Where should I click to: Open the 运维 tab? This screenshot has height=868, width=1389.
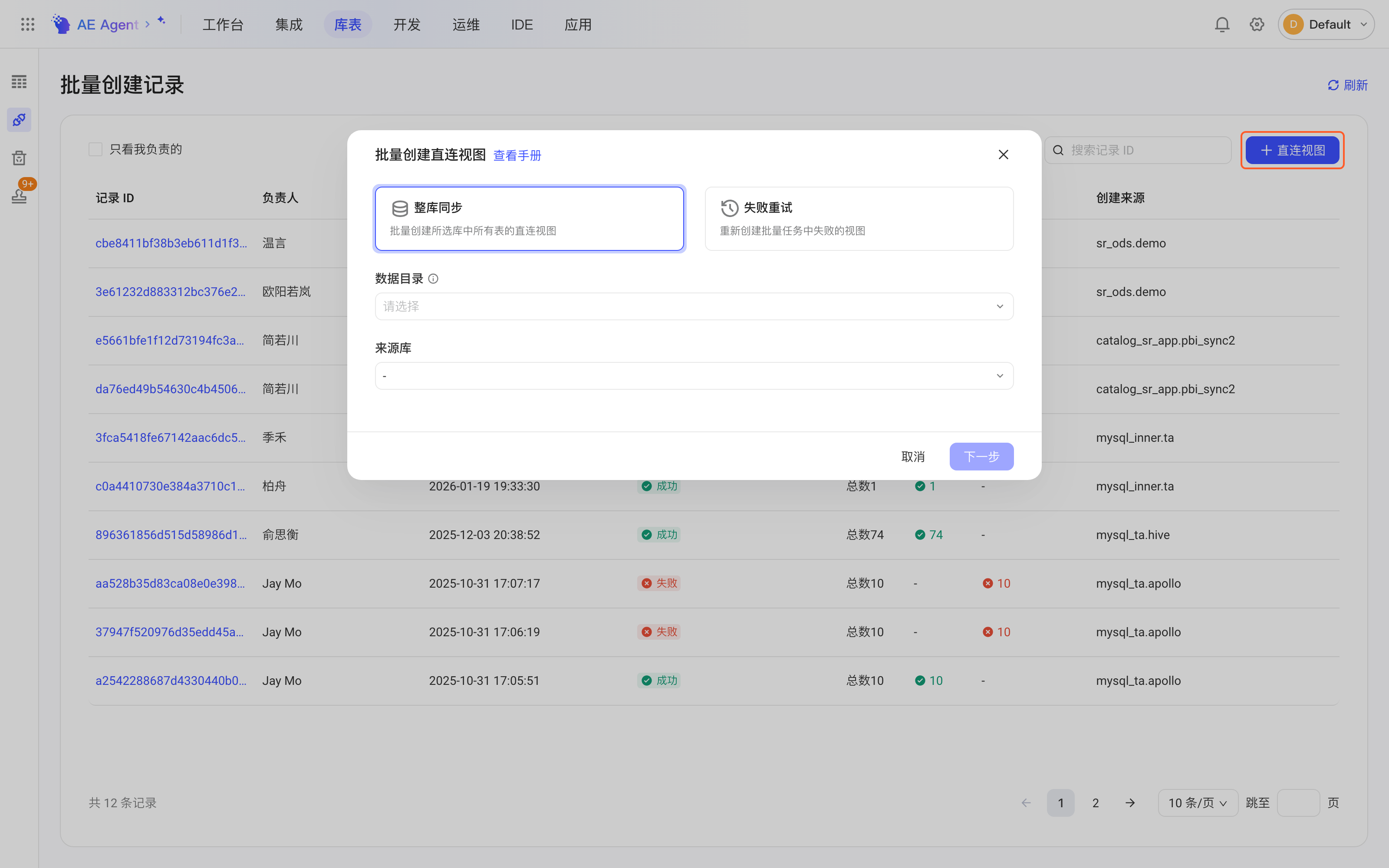[x=466, y=24]
